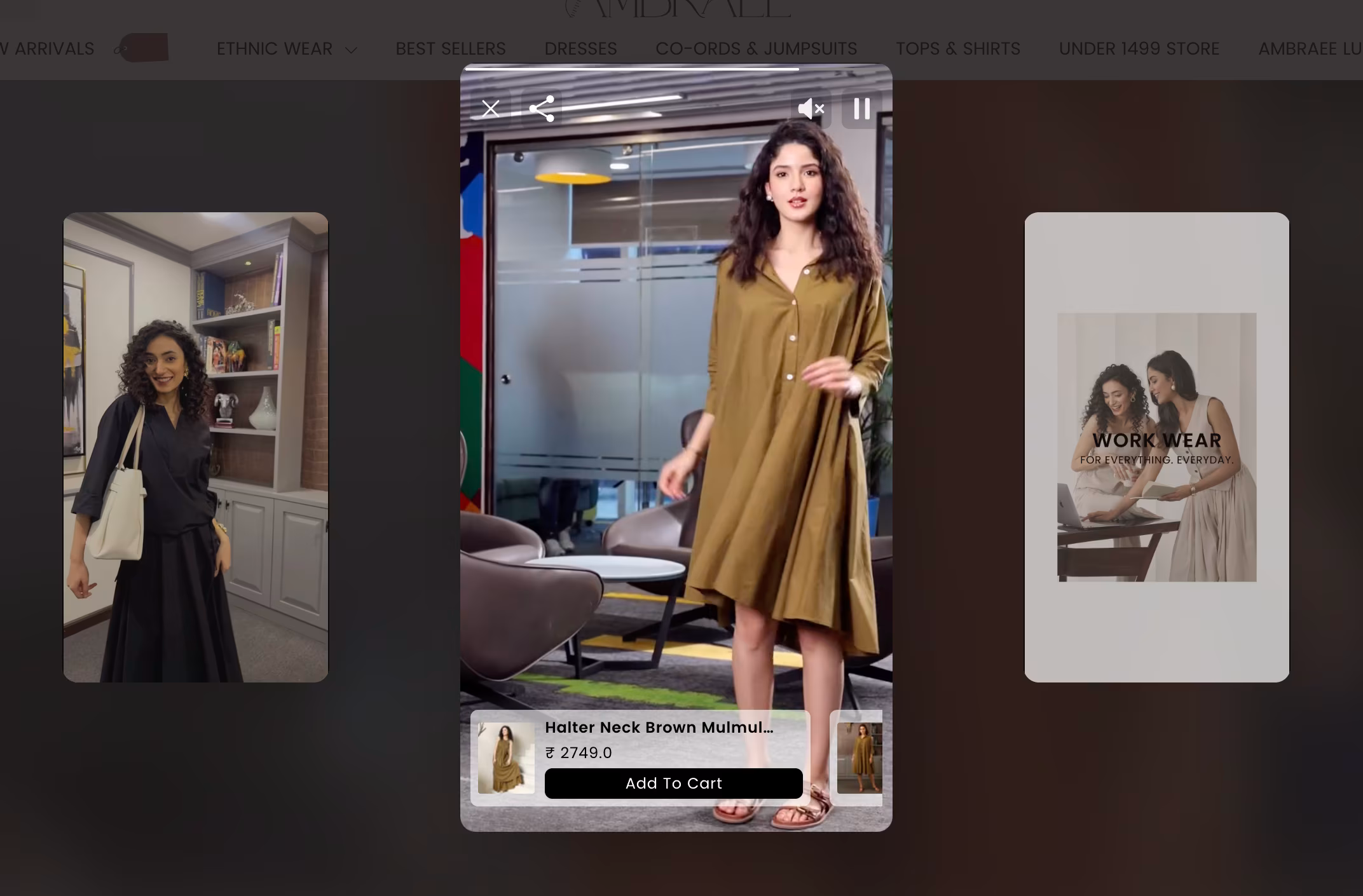Open the WORK WEAR promo video

(1156, 445)
